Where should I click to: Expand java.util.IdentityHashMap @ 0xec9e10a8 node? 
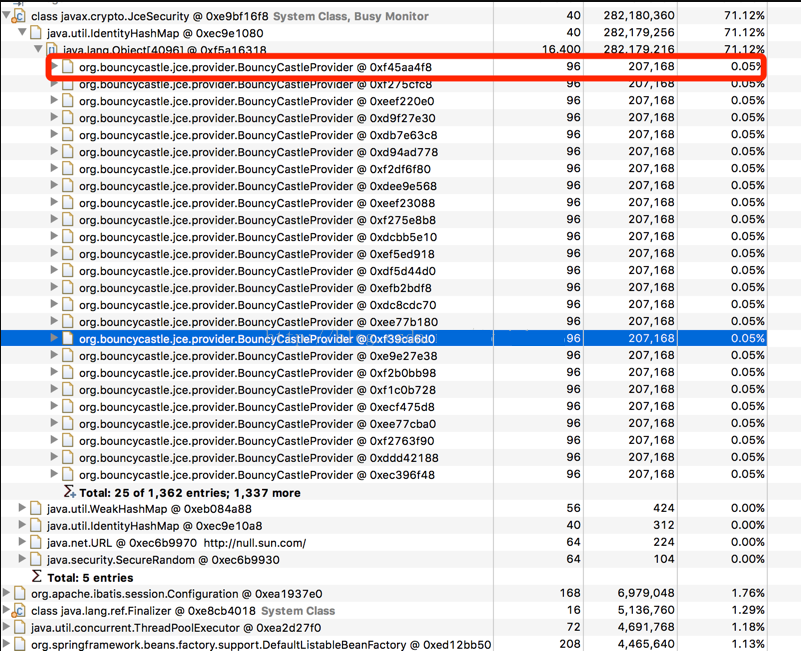coord(22,524)
